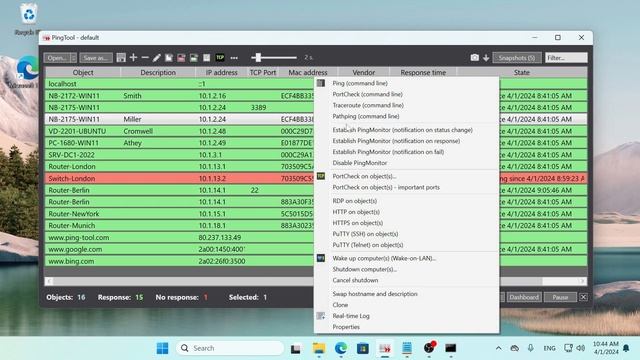Click the ping interval slider handle
640x360 pixels.
click(257, 58)
